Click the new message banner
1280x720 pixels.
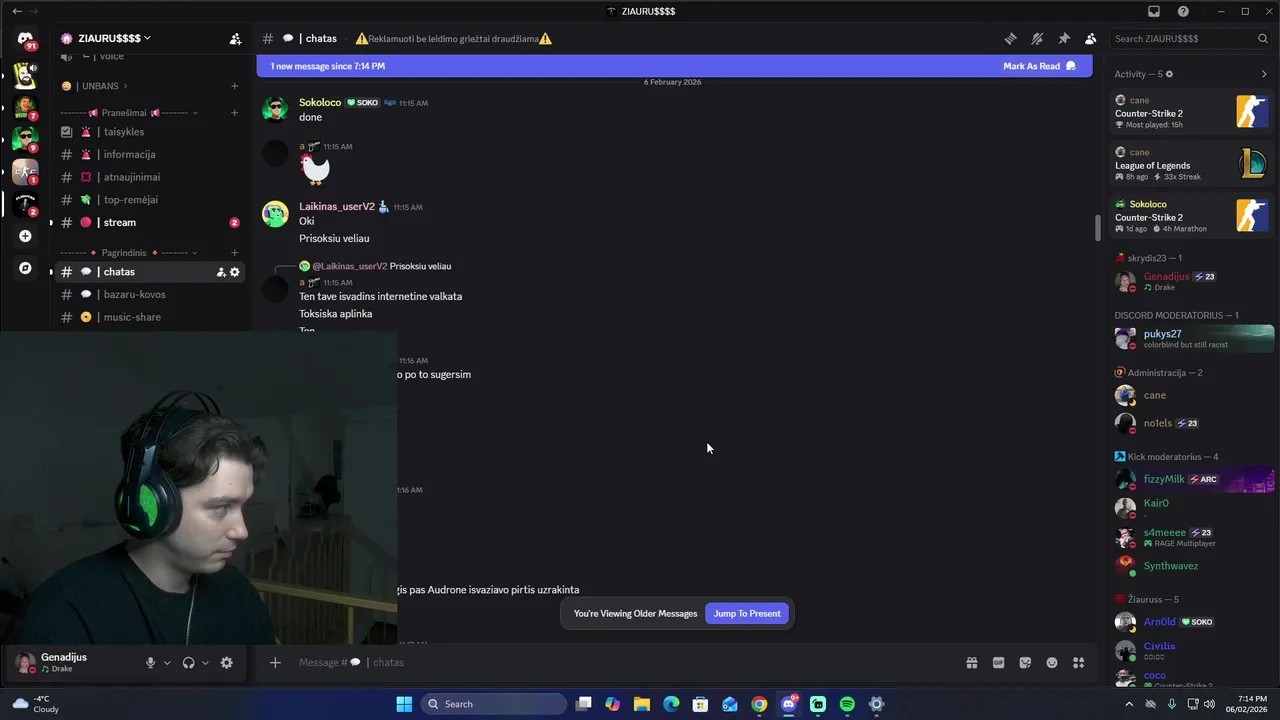pyautogui.click(x=674, y=66)
